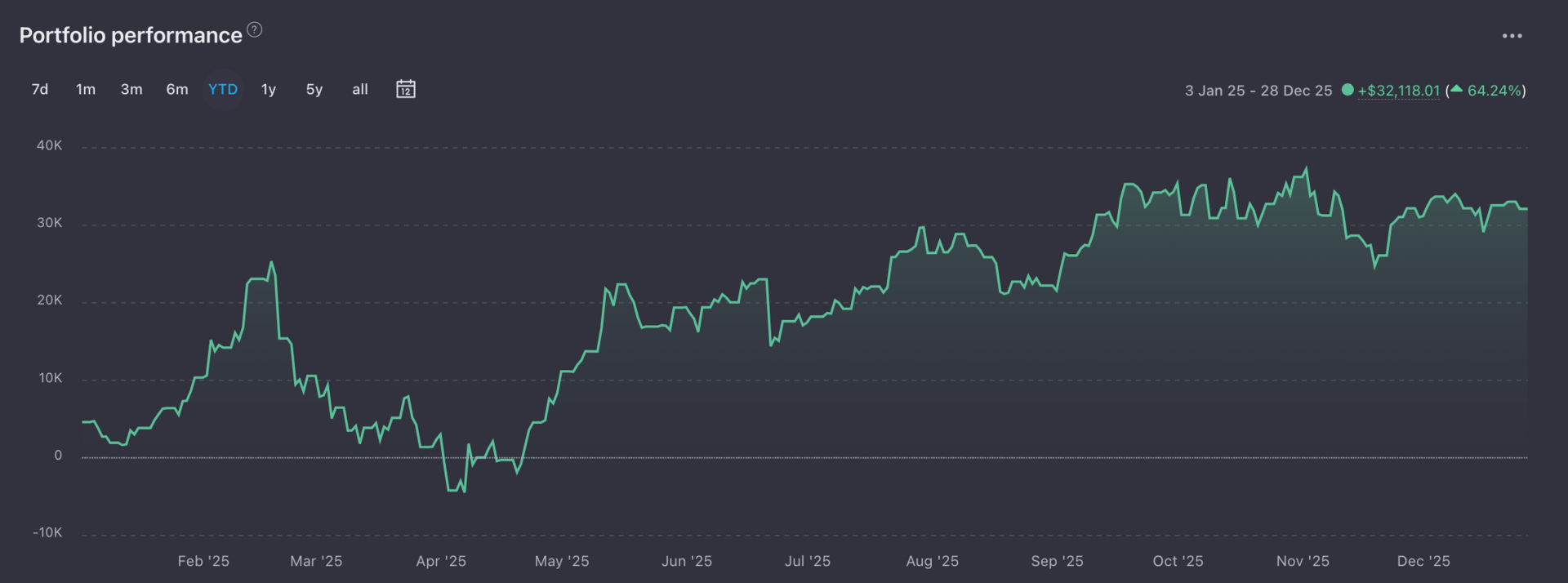Select the 1m time range

pyautogui.click(x=86, y=90)
